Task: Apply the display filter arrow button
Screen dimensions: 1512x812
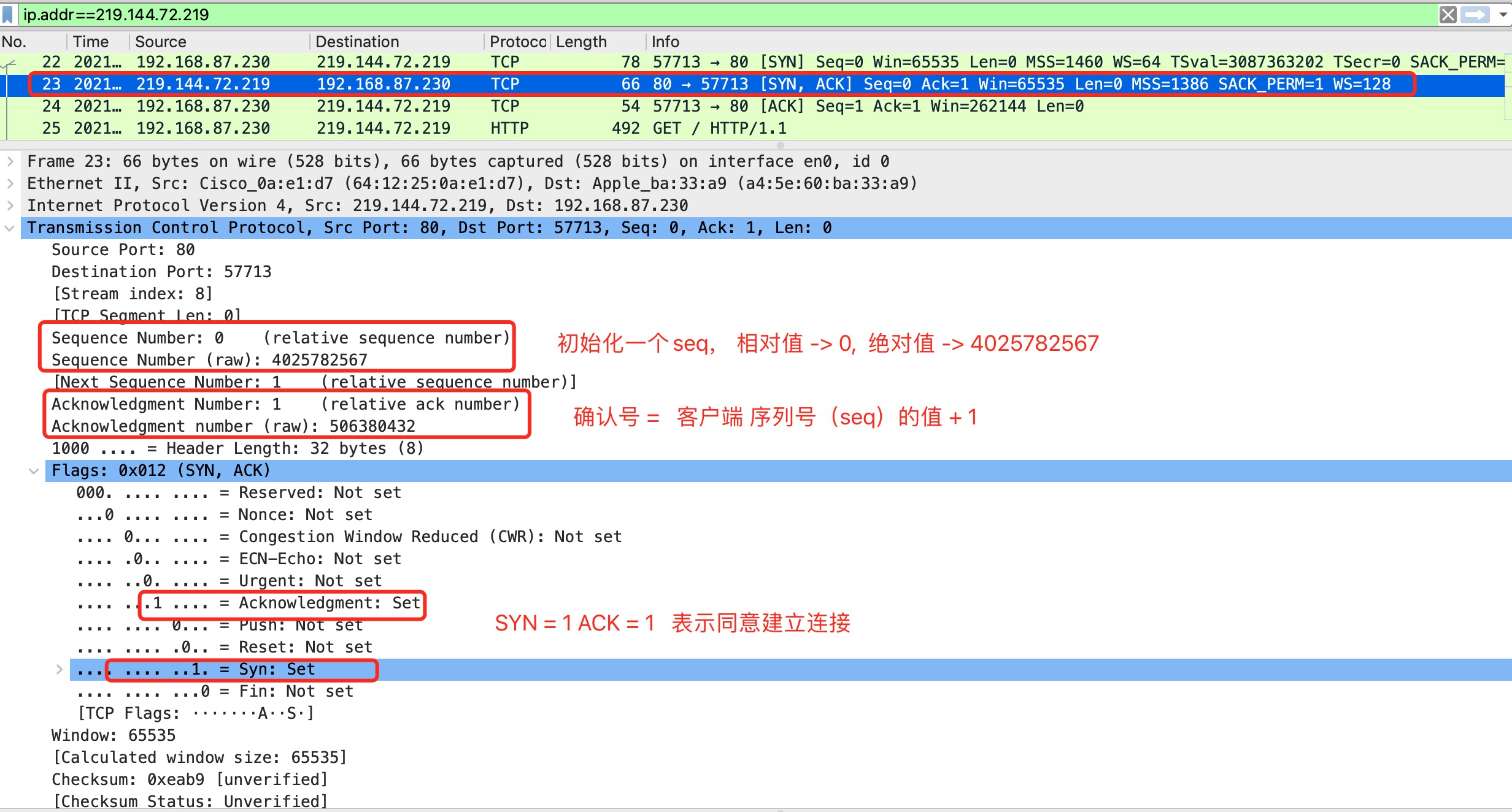Action: [1475, 14]
